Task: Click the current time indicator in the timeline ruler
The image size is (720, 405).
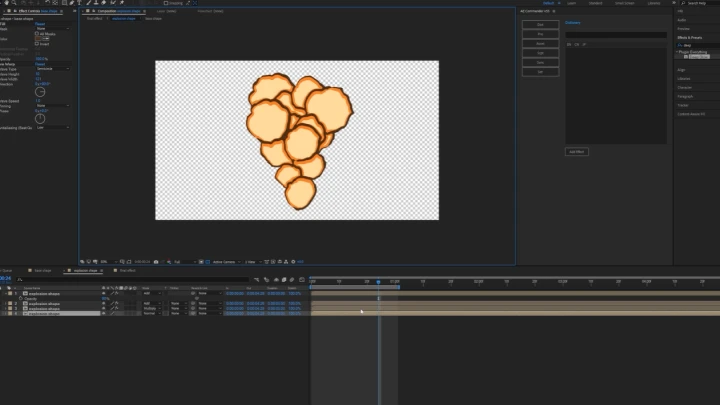Action: 378,281
